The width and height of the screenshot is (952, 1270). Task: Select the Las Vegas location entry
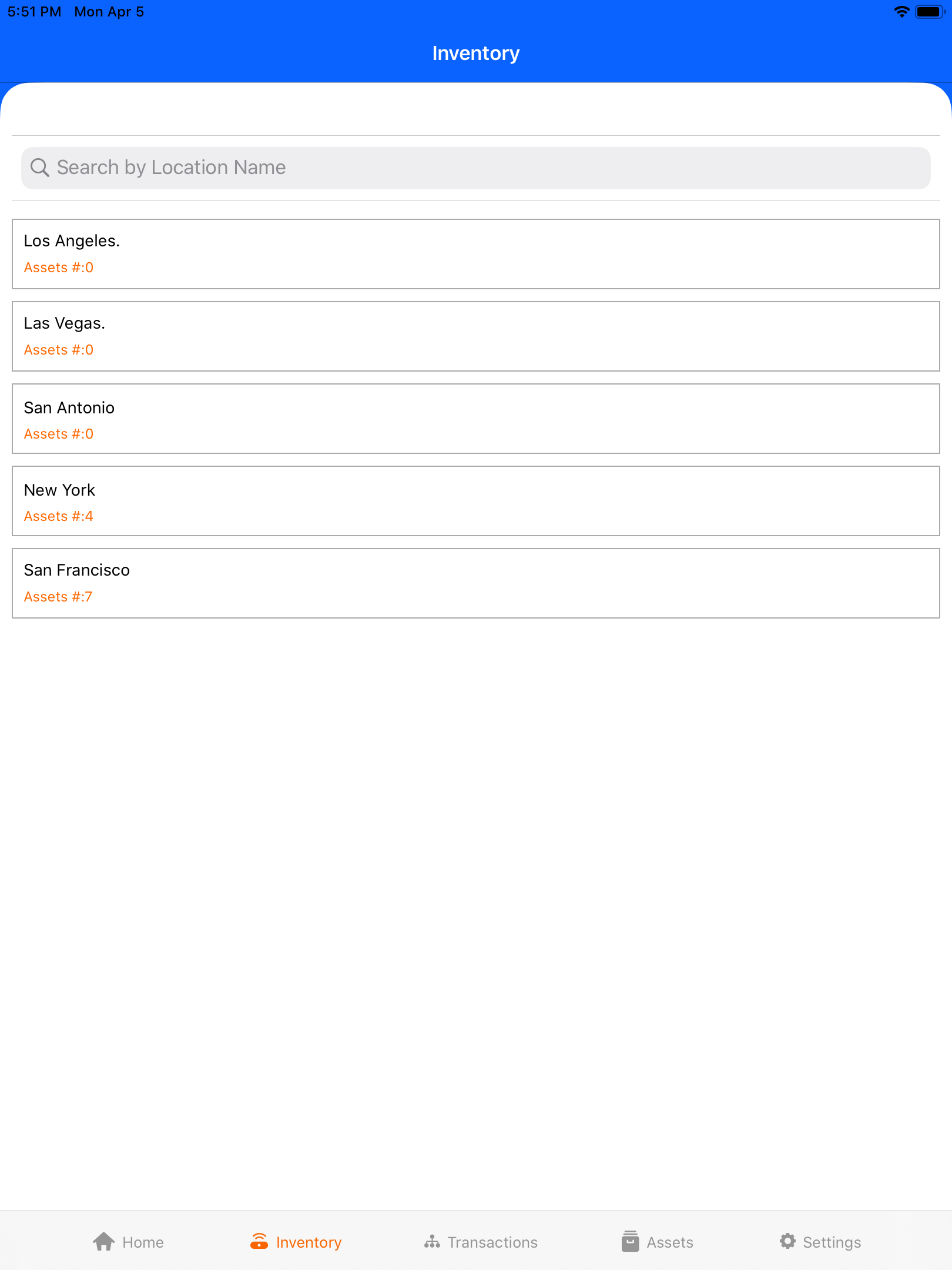pos(476,336)
